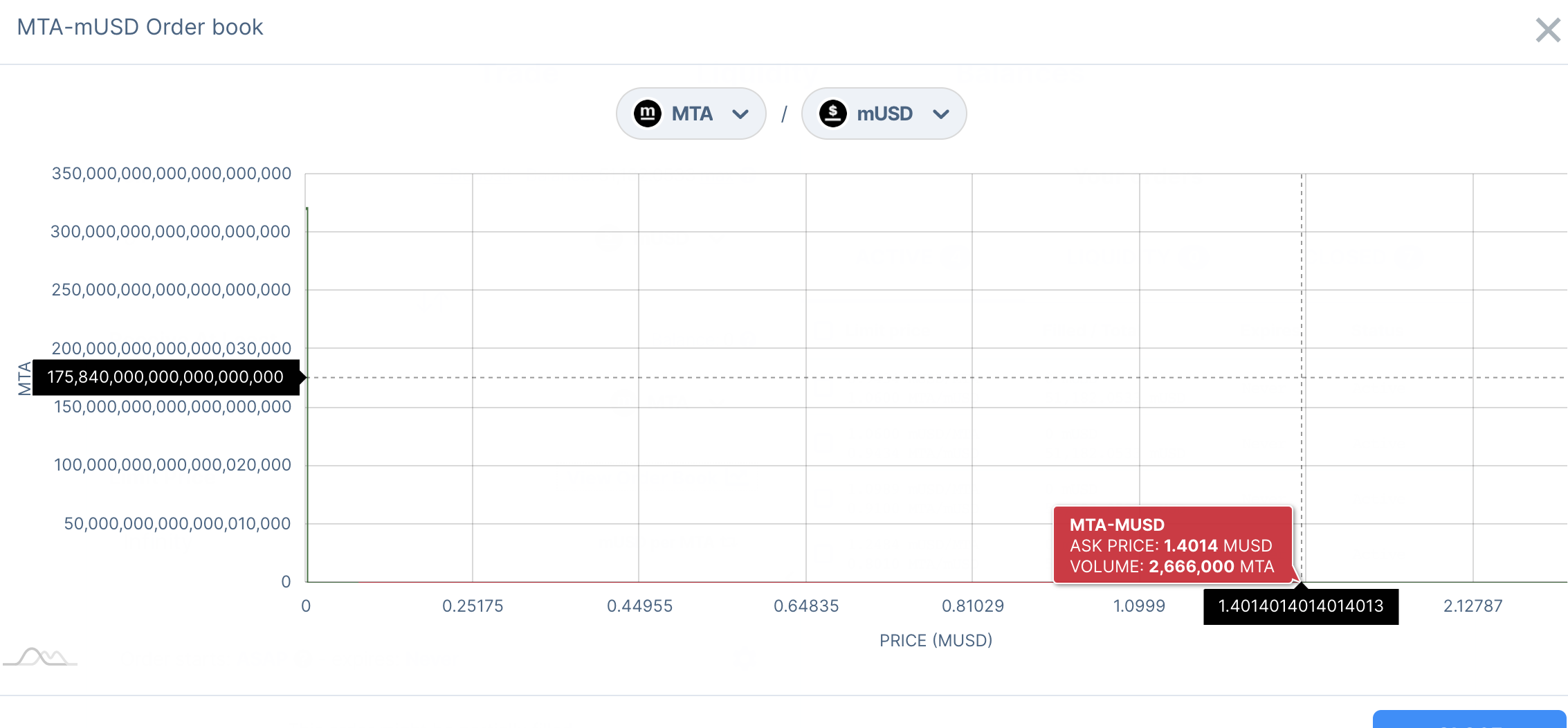1568x728 pixels.
Task: Close the MTA-mUSD Order book dialog
Action: tap(1547, 30)
